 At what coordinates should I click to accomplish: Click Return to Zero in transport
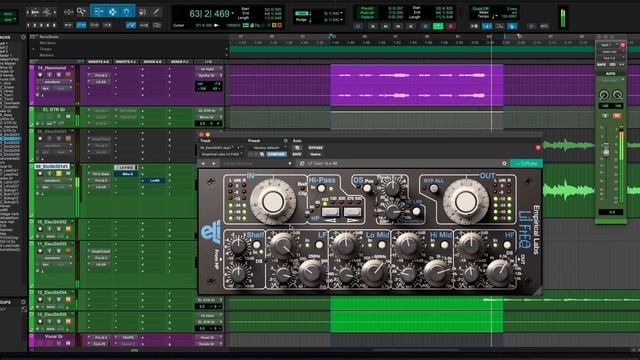(372, 26)
